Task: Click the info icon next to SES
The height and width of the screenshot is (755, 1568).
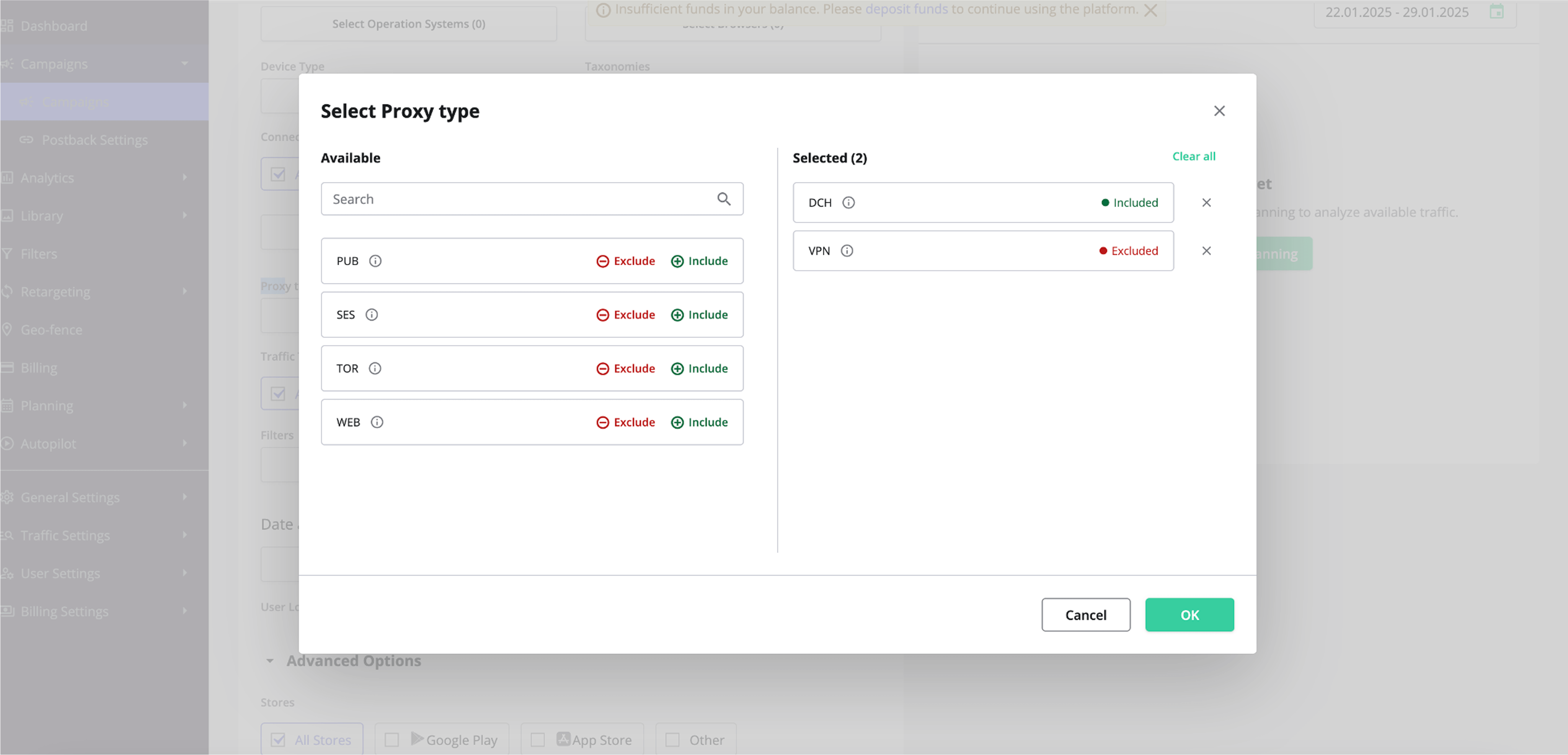Action: pos(372,315)
